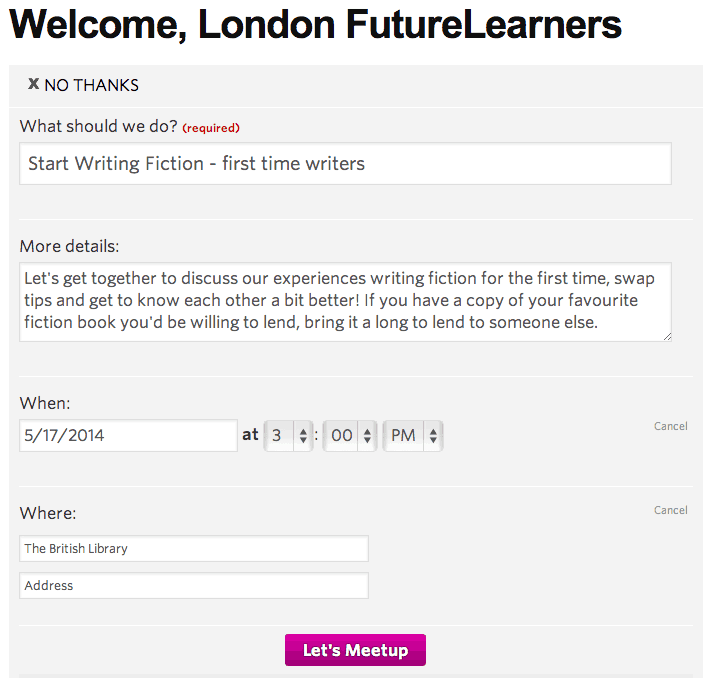Click Cancel link in the Where section
Screen dimensions: 714x678
[x=670, y=510]
